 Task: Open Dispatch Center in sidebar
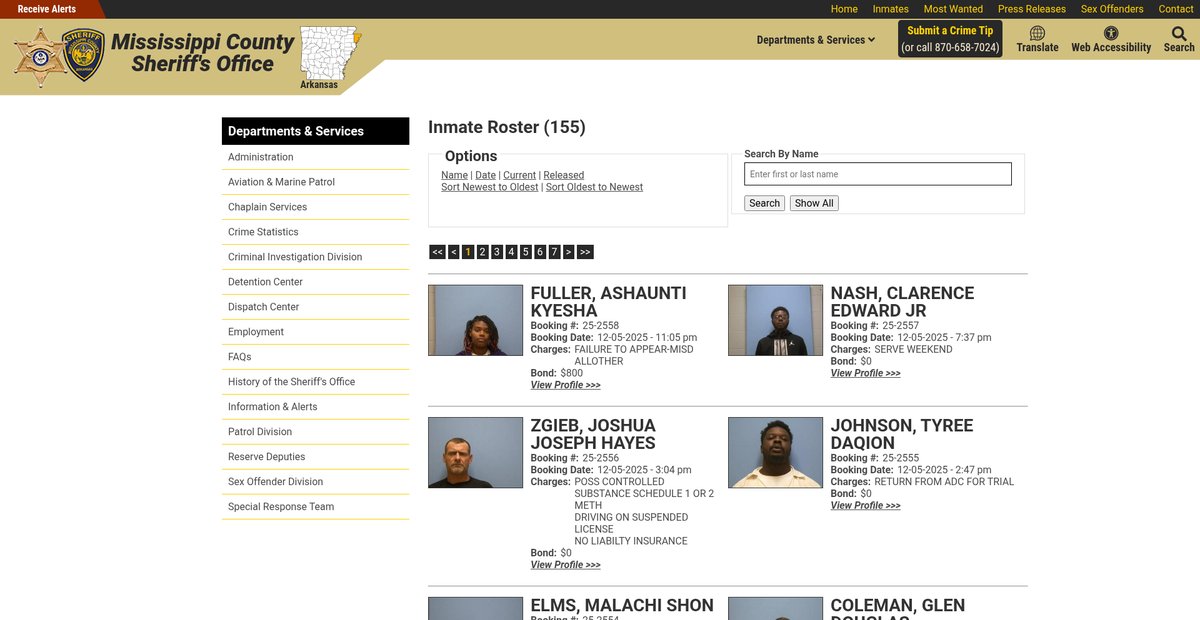(315, 307)
